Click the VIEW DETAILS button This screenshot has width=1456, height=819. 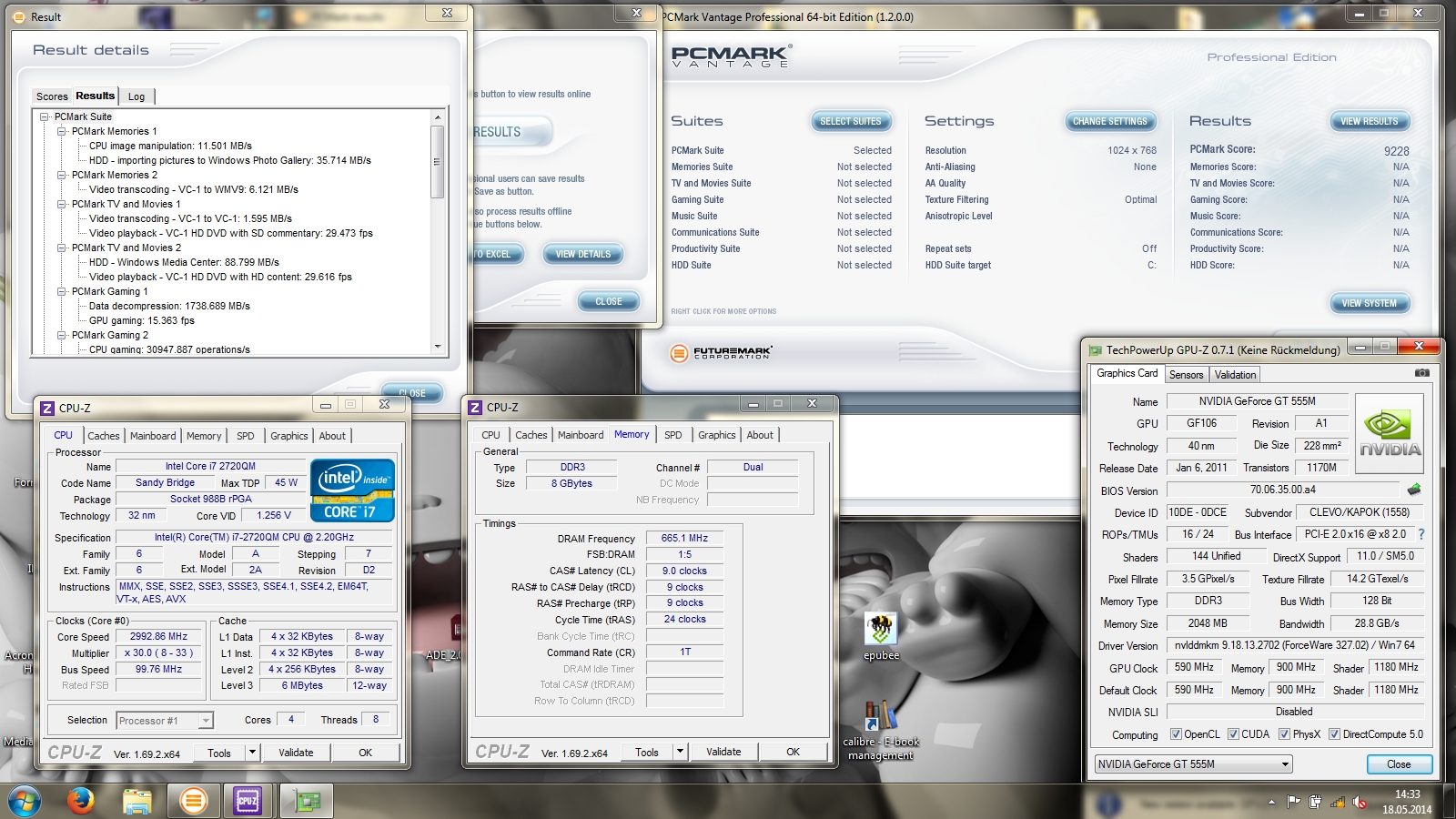pos(583,254)
